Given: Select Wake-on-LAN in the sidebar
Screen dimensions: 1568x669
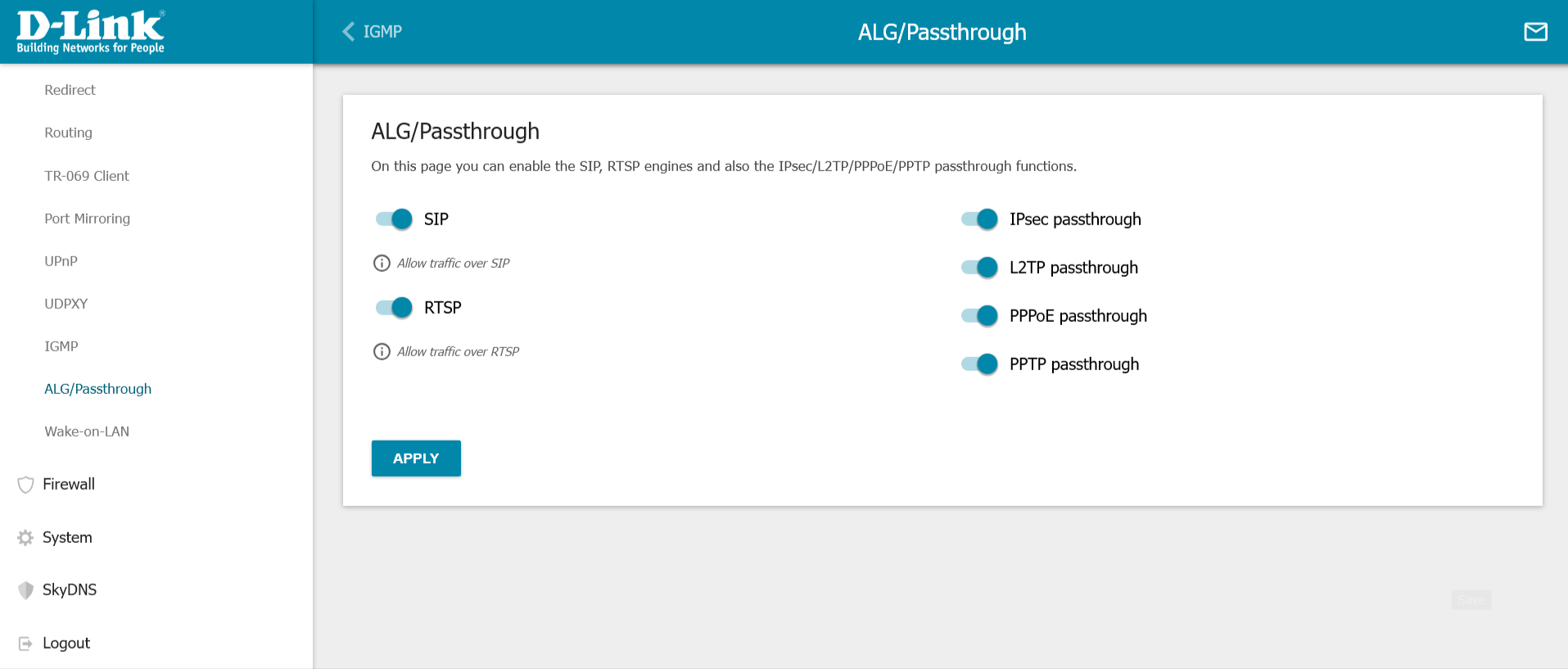Looking at the screenshot, I should (x=87, y=432).
